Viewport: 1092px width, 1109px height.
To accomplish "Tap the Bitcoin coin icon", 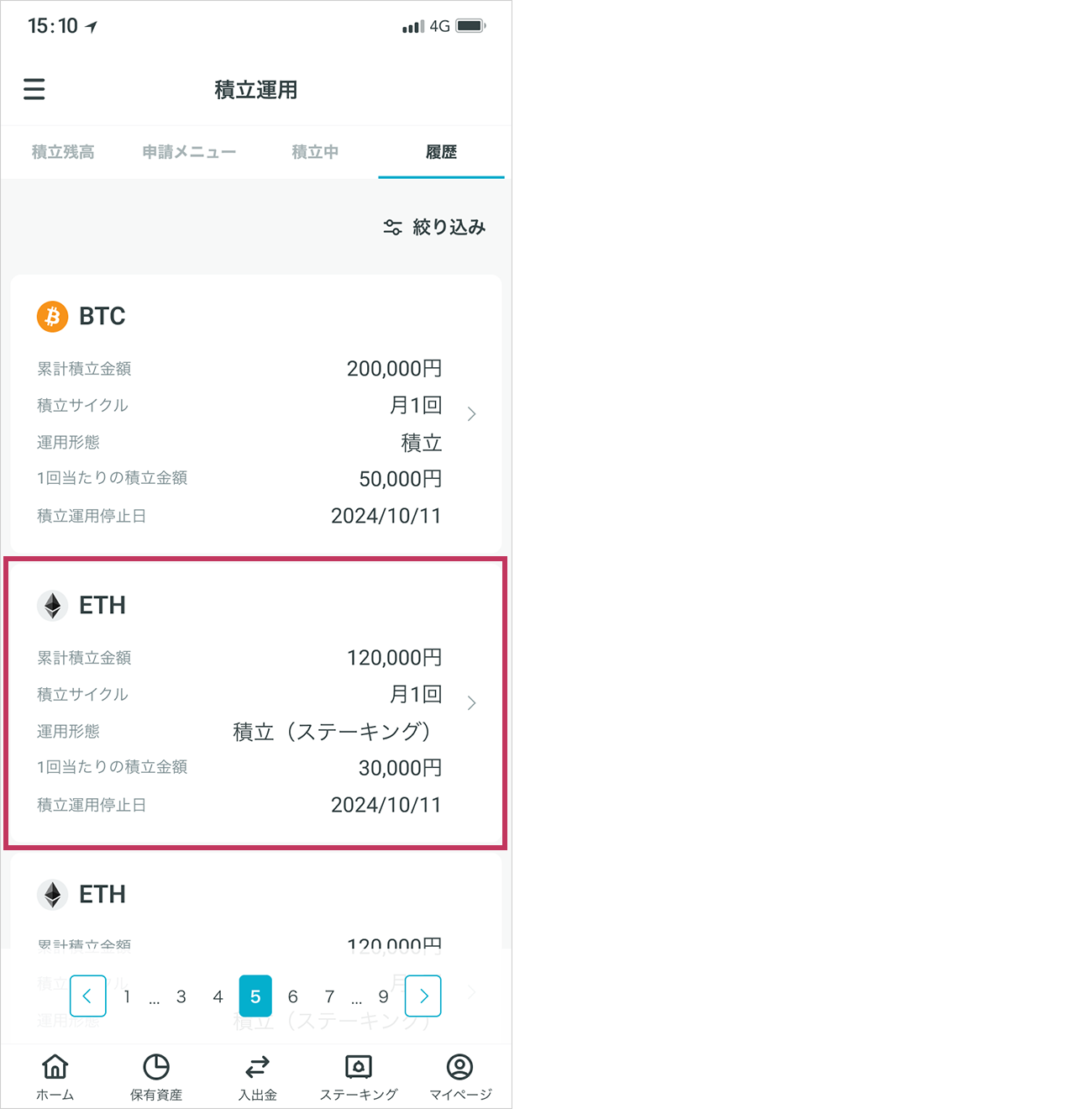I will [52, 317].
